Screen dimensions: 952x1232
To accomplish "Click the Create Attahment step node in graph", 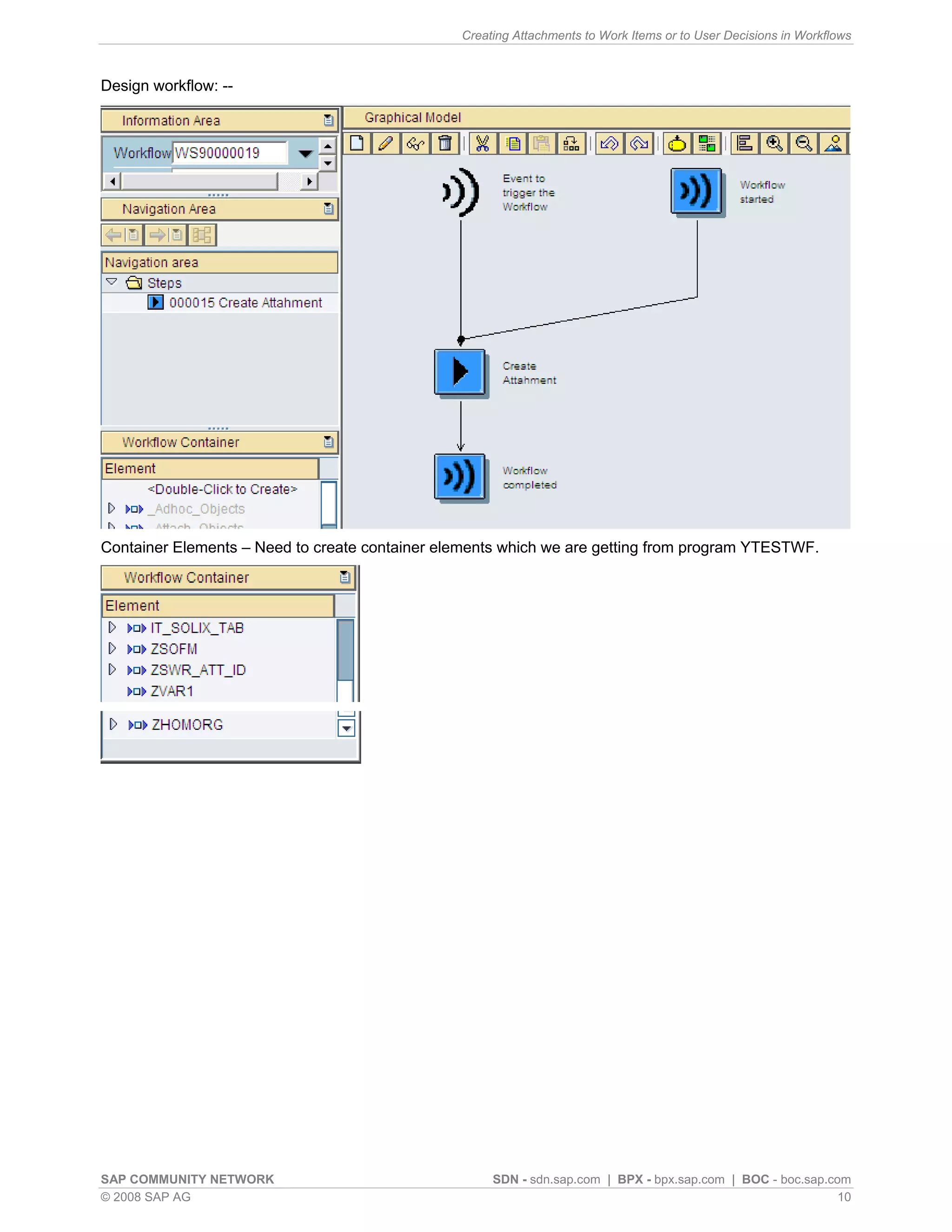I will (460, 372).
